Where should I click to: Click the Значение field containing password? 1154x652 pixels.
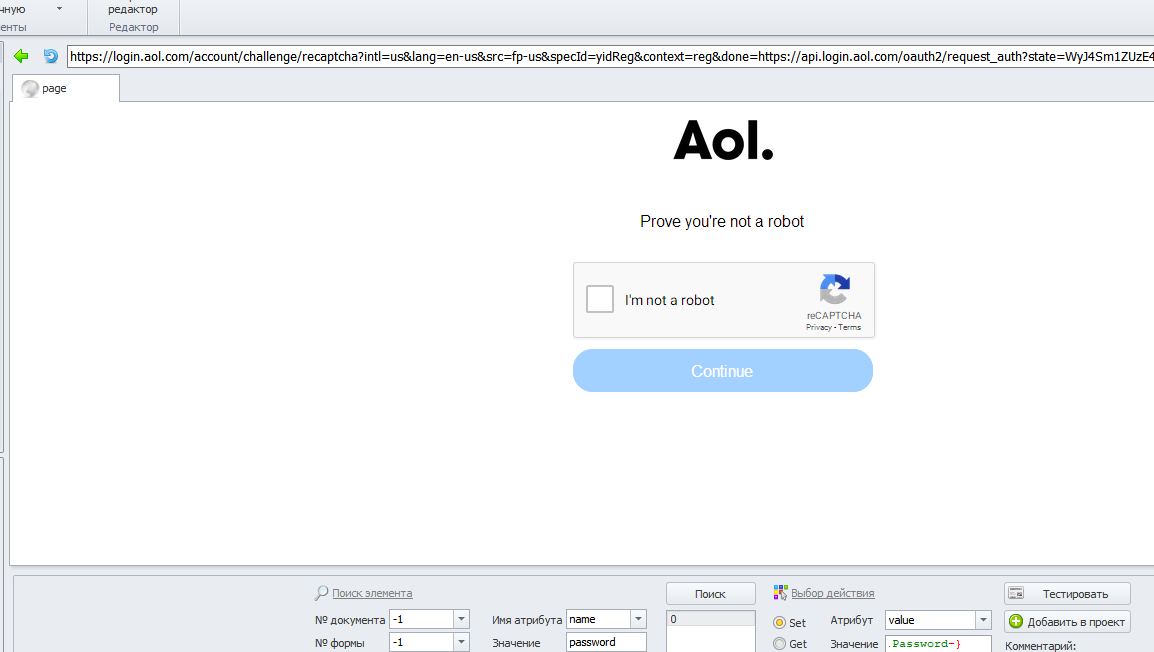point(606,642)
